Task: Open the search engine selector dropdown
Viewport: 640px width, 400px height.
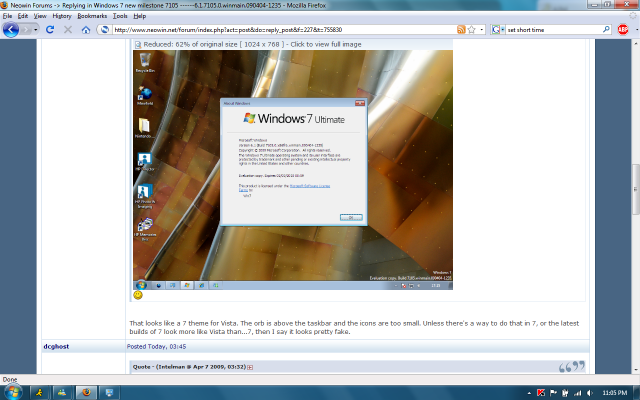Action: click(x=498, y=29)
